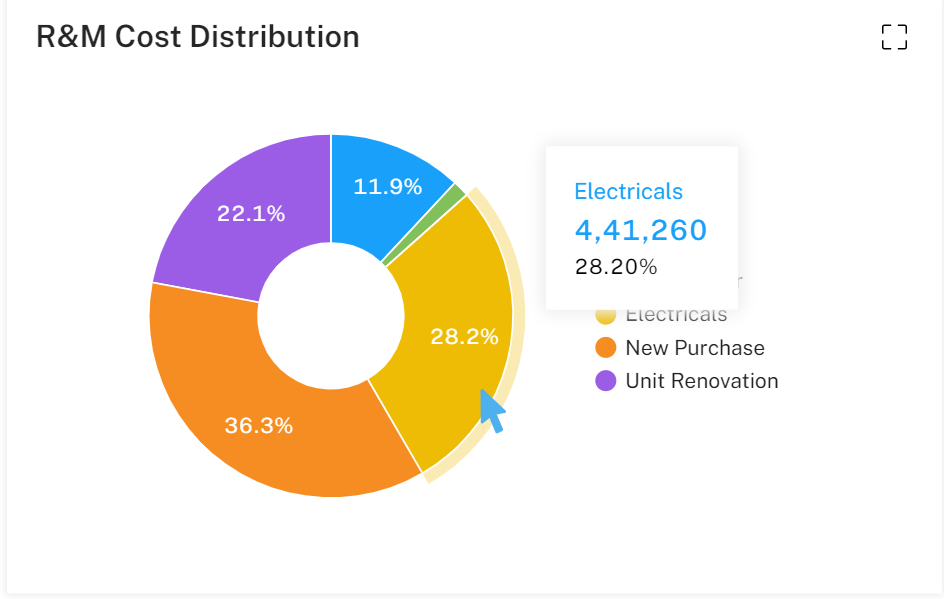Click the 22.1% label on the chart

(251, 213)
